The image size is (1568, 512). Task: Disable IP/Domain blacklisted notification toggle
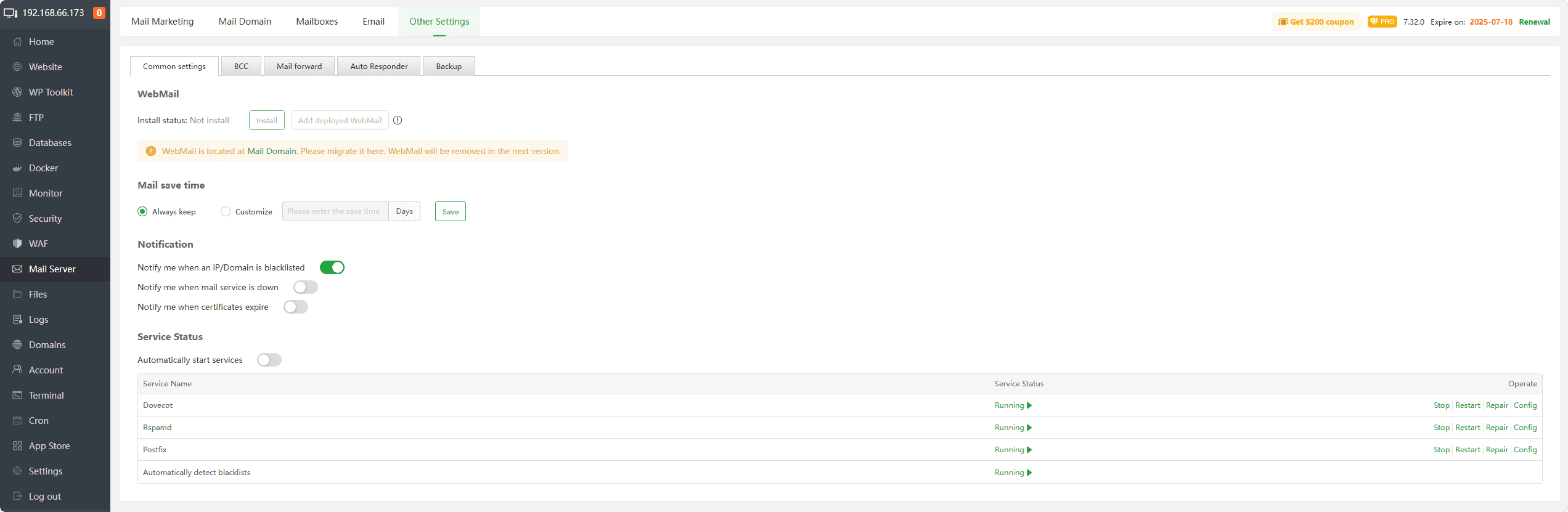pyautogui.click(x=332, y=267)
